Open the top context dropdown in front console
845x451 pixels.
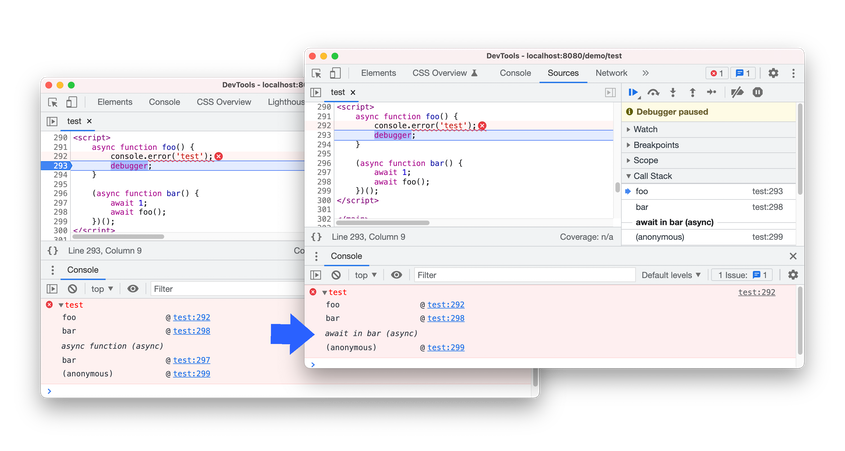point(366,275)
